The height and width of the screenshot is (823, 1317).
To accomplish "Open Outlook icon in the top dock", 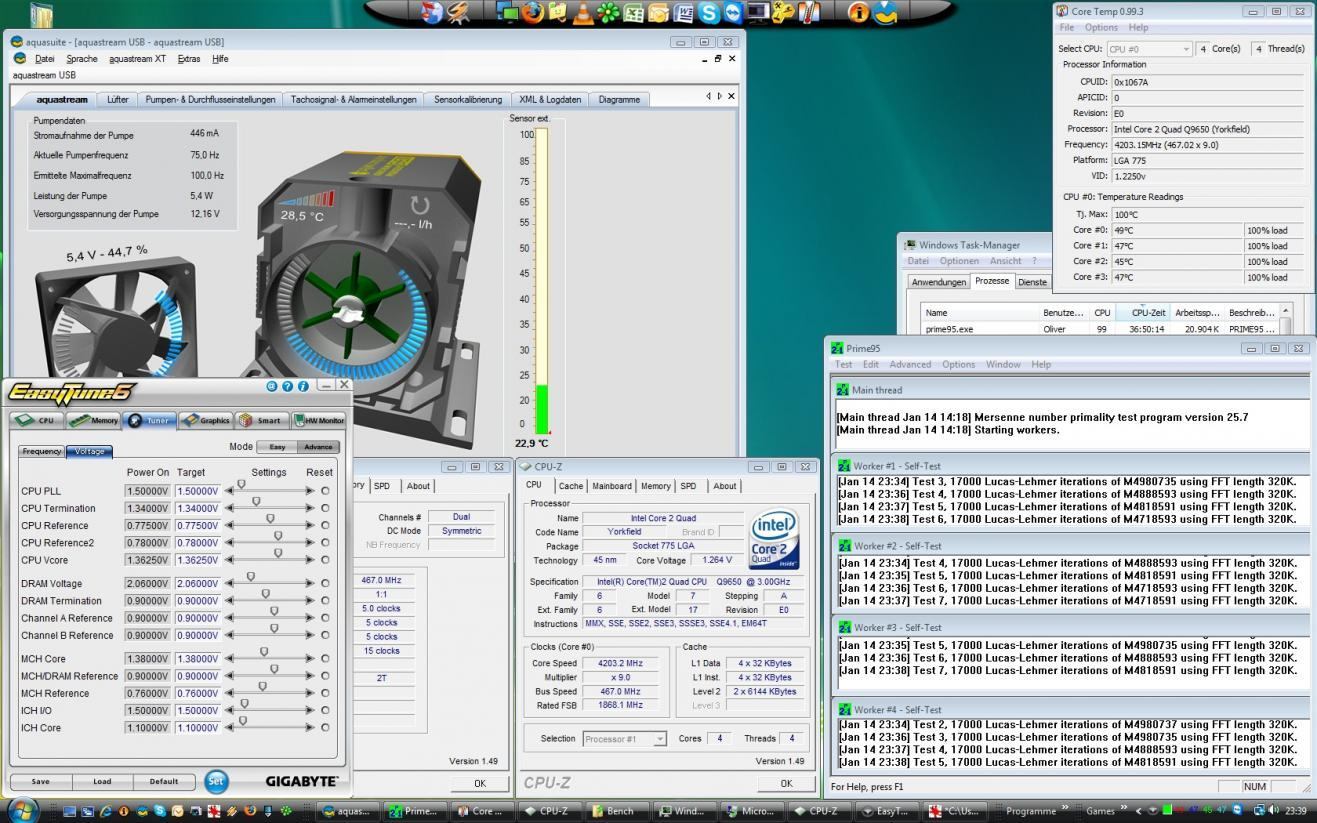I will 659,12.
